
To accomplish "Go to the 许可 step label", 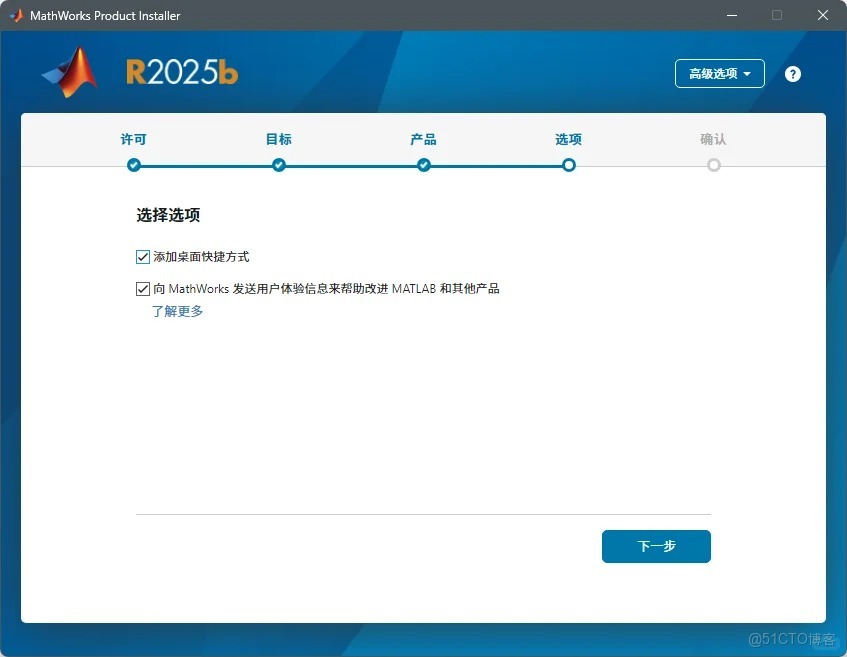I will point(133,139).
